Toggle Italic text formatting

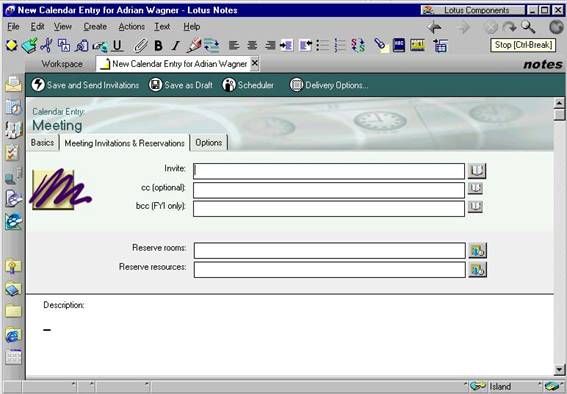click(176, 46)
